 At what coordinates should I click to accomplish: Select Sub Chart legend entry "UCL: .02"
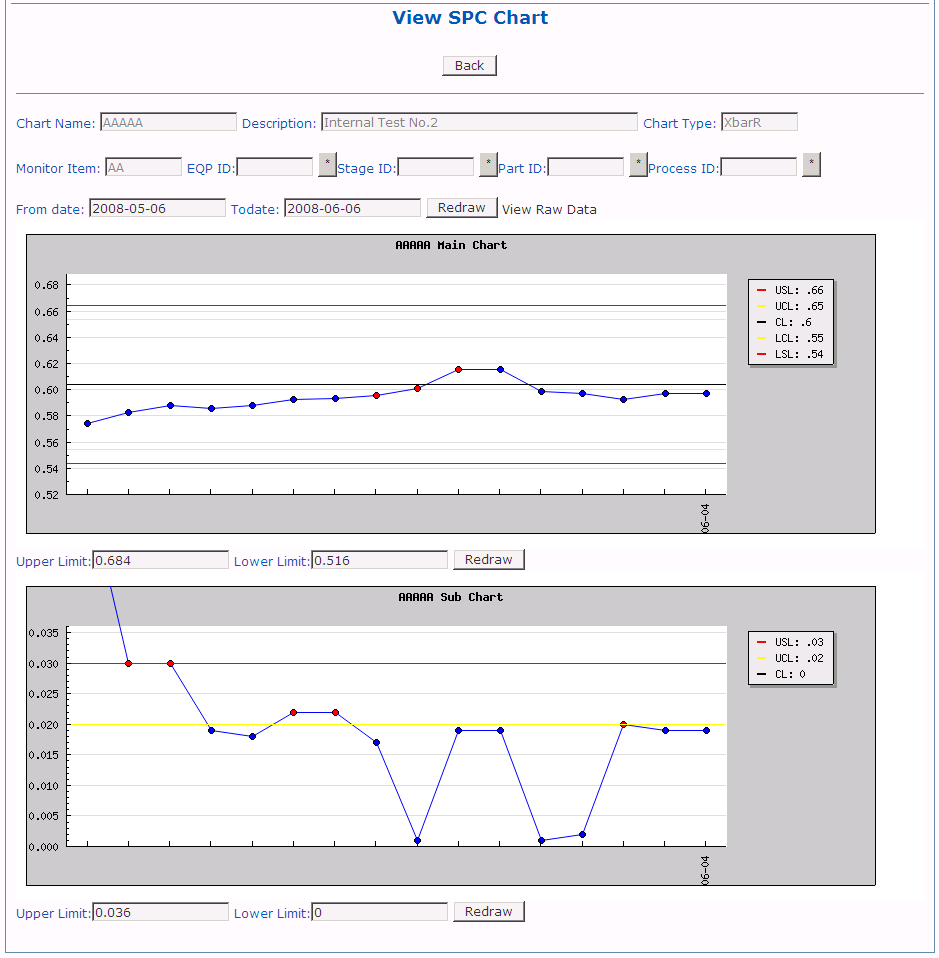(x=791, y=658)
